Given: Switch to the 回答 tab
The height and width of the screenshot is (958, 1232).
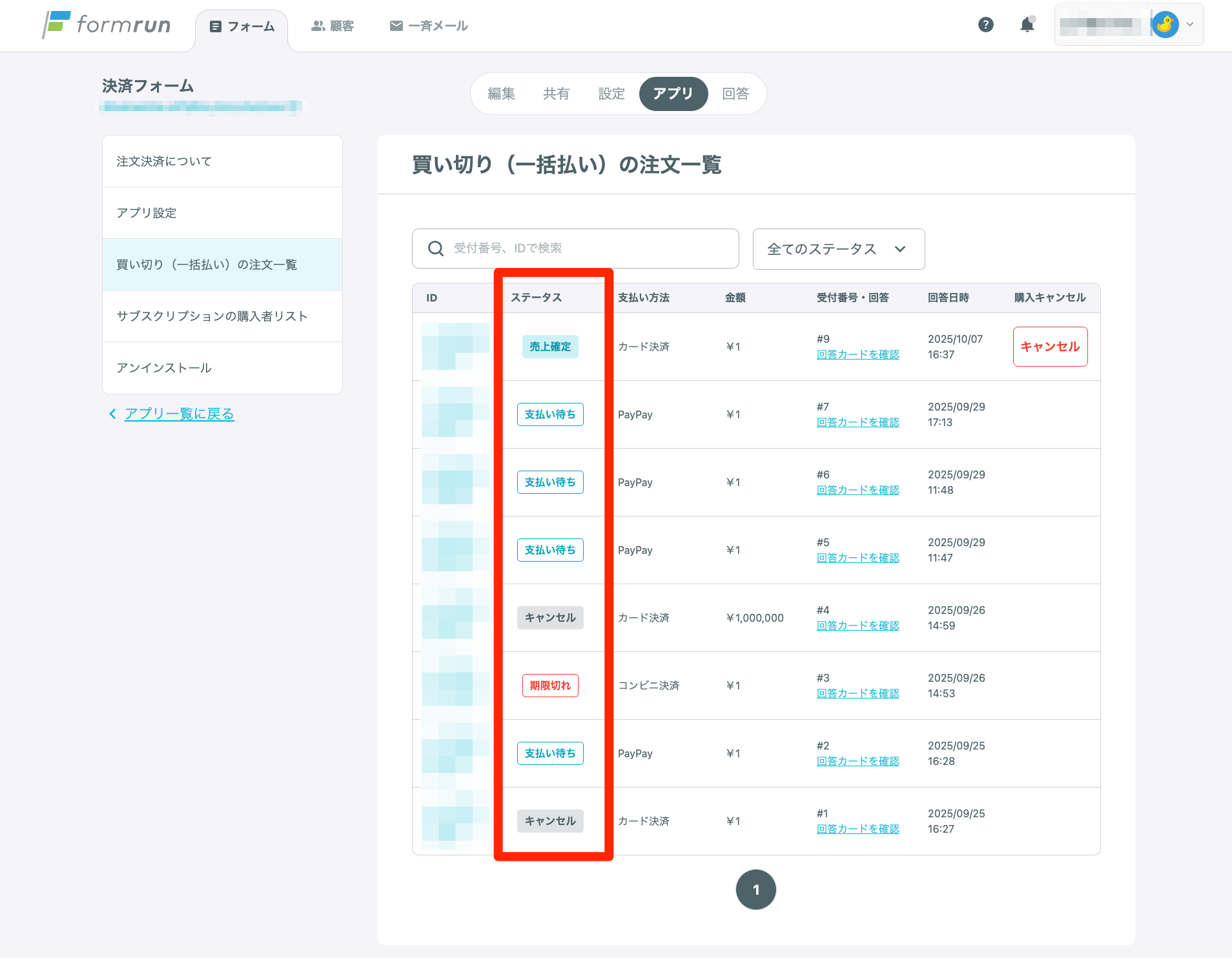Looking at the screenshot, I should pos(735,94).
